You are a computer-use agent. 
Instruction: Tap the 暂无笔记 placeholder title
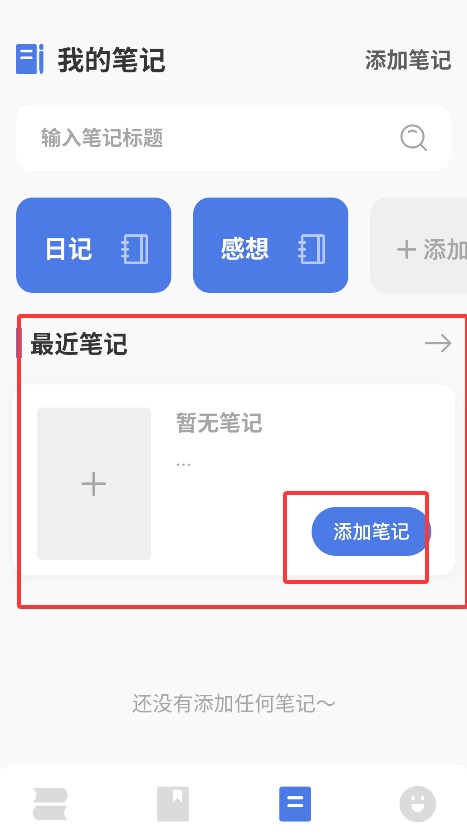tap(219, 423)
